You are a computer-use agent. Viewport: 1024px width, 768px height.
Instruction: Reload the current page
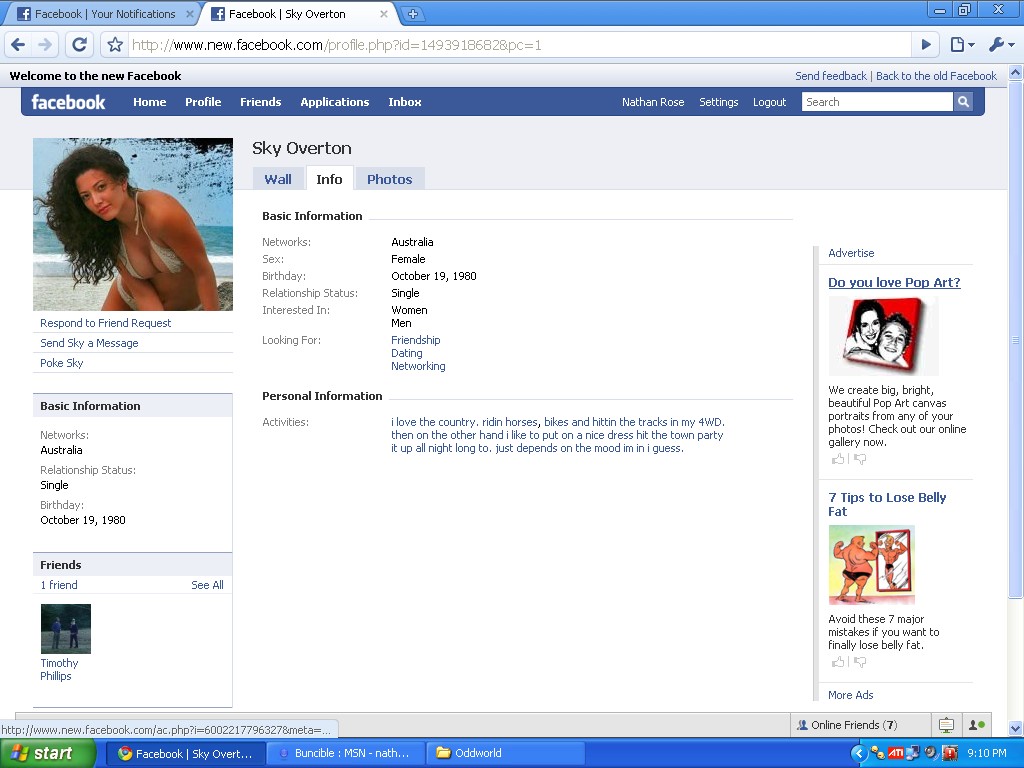80,44
